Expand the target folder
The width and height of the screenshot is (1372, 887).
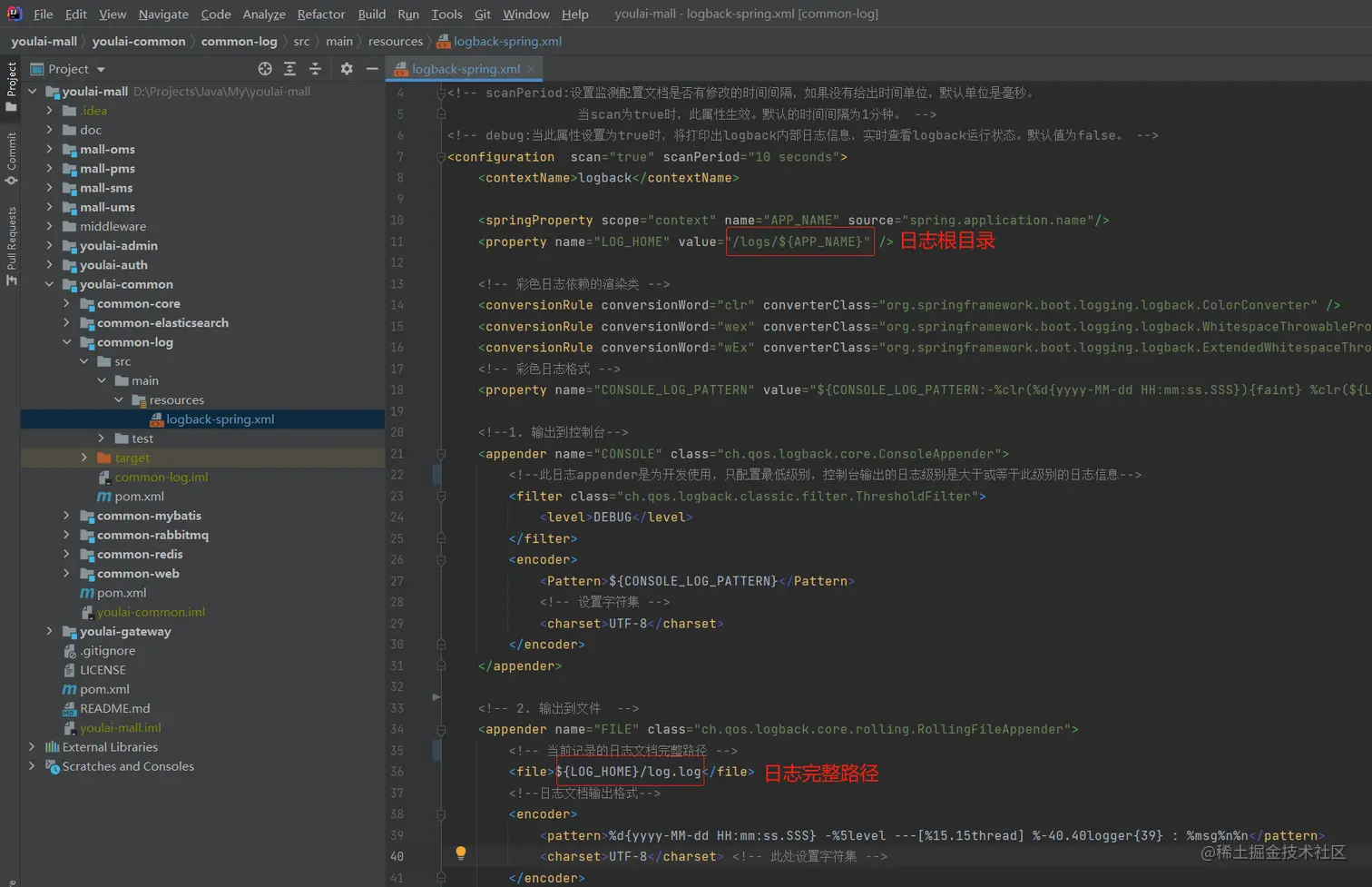(x=84, y=458)
